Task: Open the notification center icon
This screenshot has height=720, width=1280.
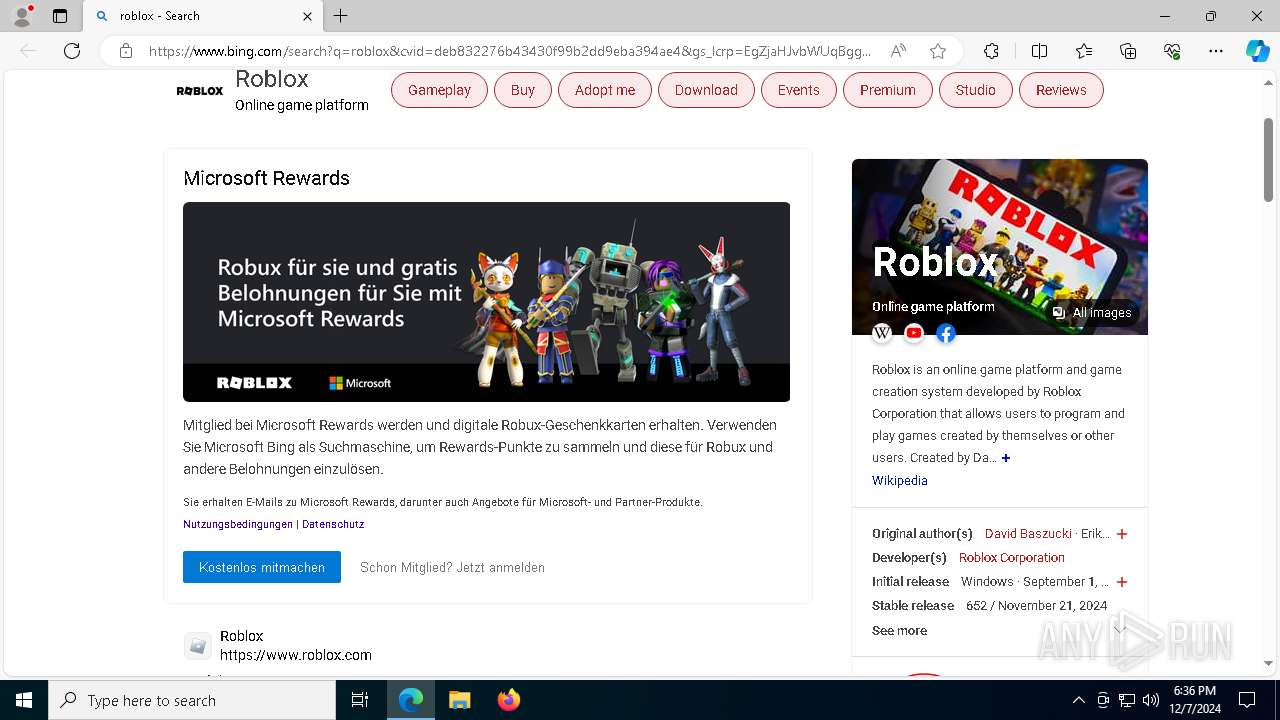Action: (1247, 700)
